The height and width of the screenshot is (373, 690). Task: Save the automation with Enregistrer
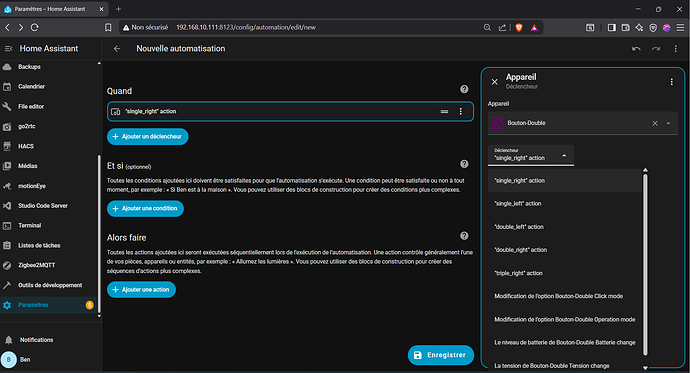pyautogui.click(x=440, y=355)
